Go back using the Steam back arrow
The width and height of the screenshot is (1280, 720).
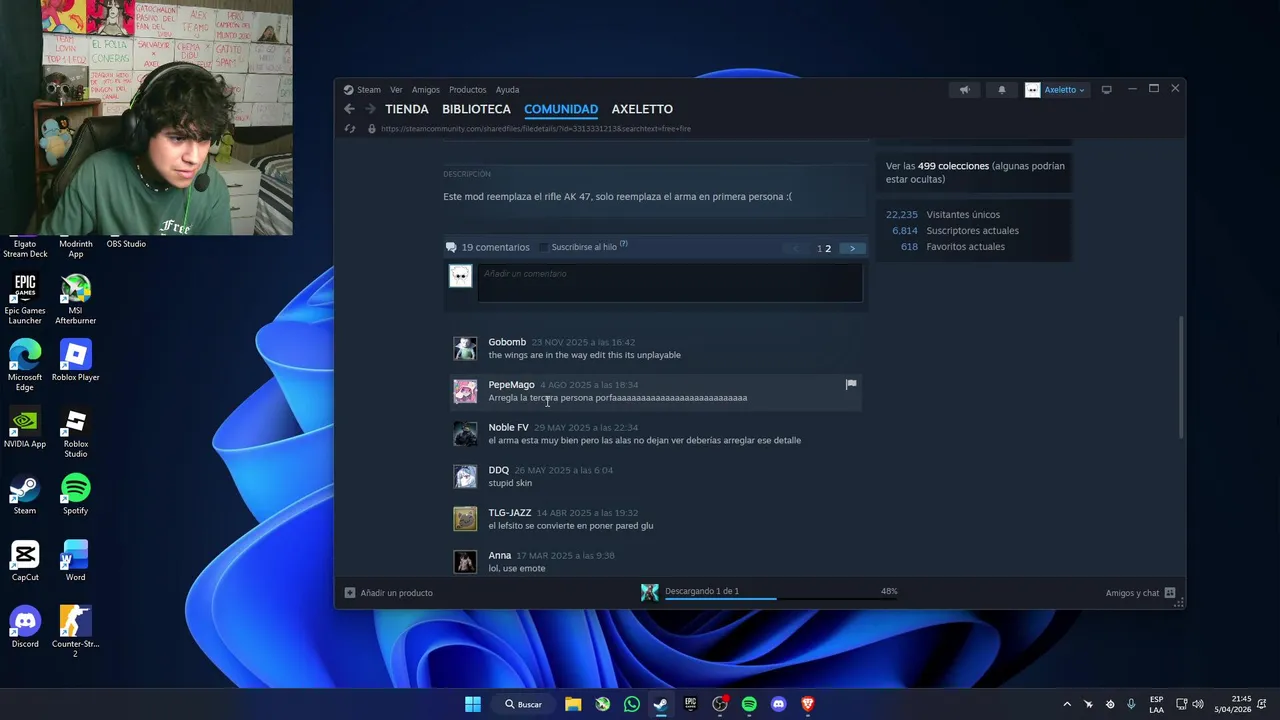point(349,109)
